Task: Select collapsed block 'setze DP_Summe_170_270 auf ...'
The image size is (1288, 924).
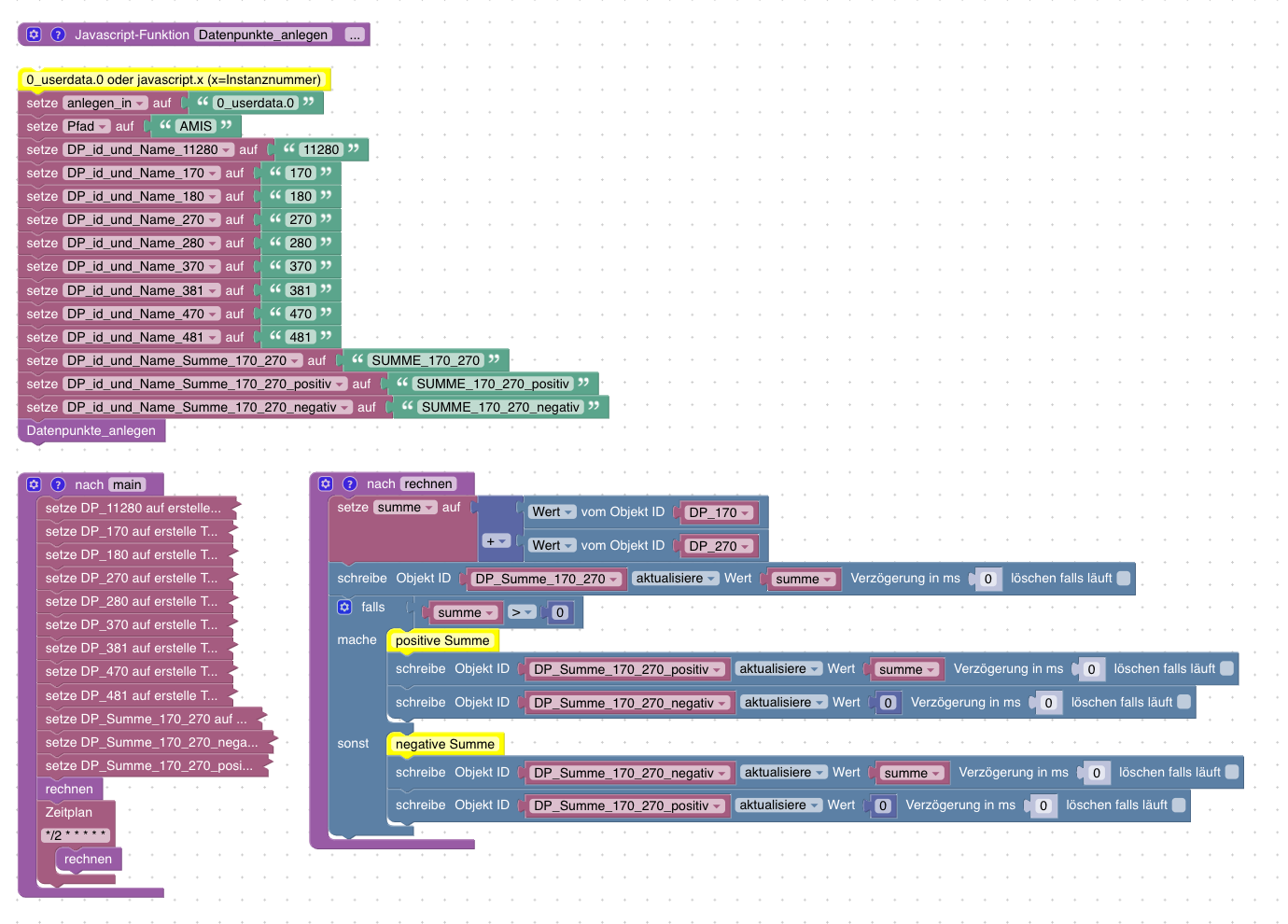Action: pos(151,719)
